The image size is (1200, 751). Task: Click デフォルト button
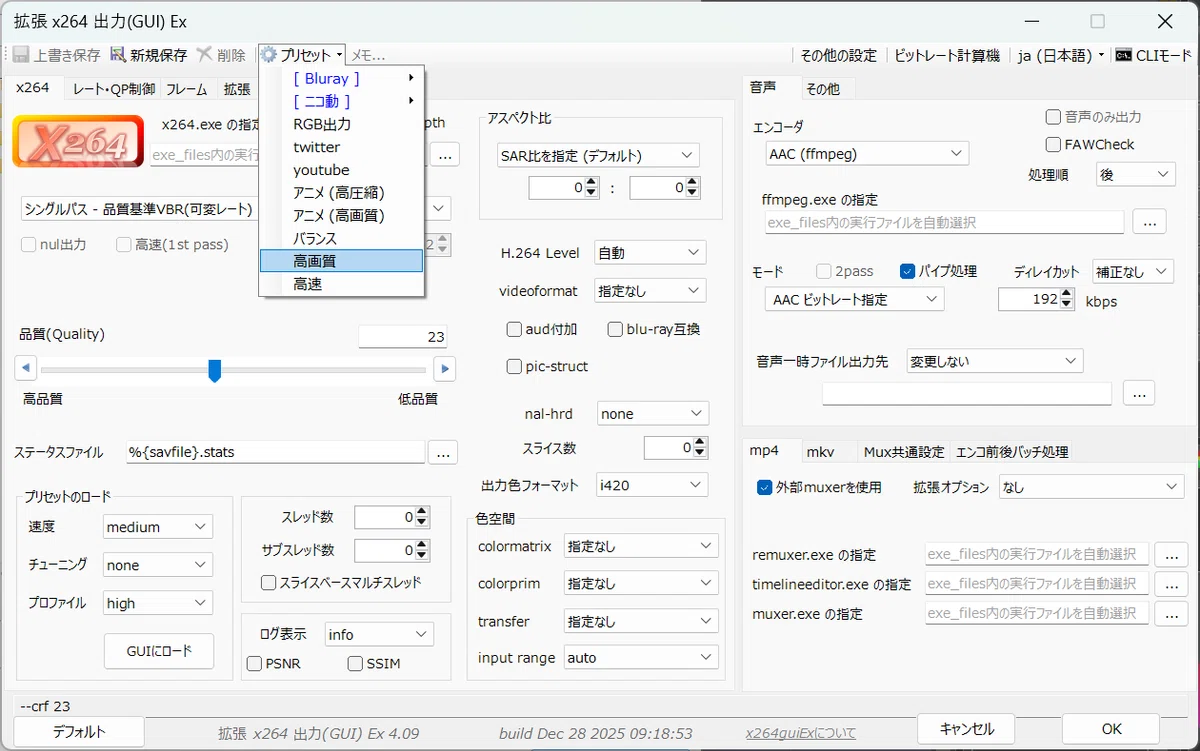(79, 732)
